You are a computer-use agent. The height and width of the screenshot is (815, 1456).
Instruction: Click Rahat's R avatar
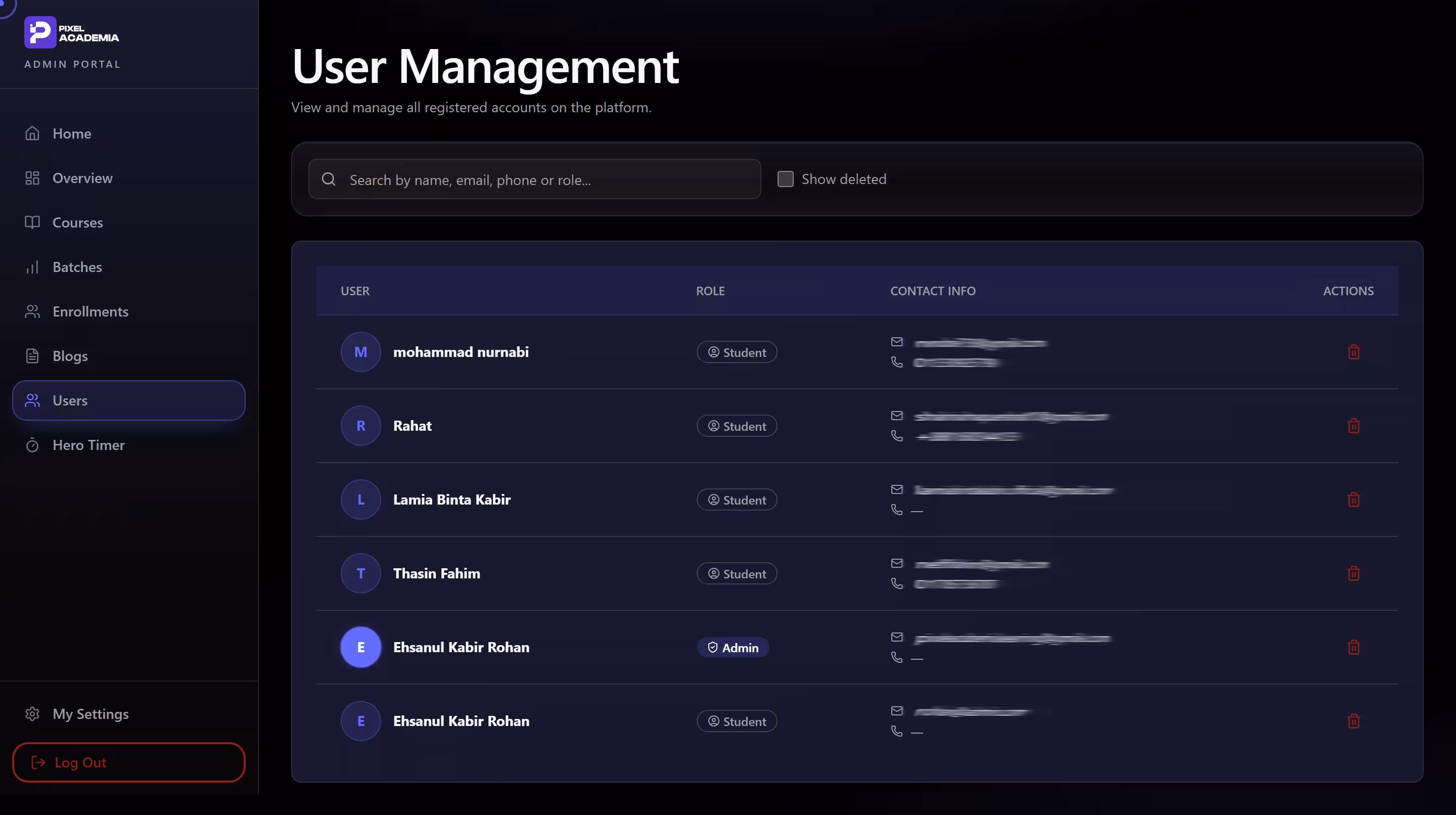(x=360, y=426)
